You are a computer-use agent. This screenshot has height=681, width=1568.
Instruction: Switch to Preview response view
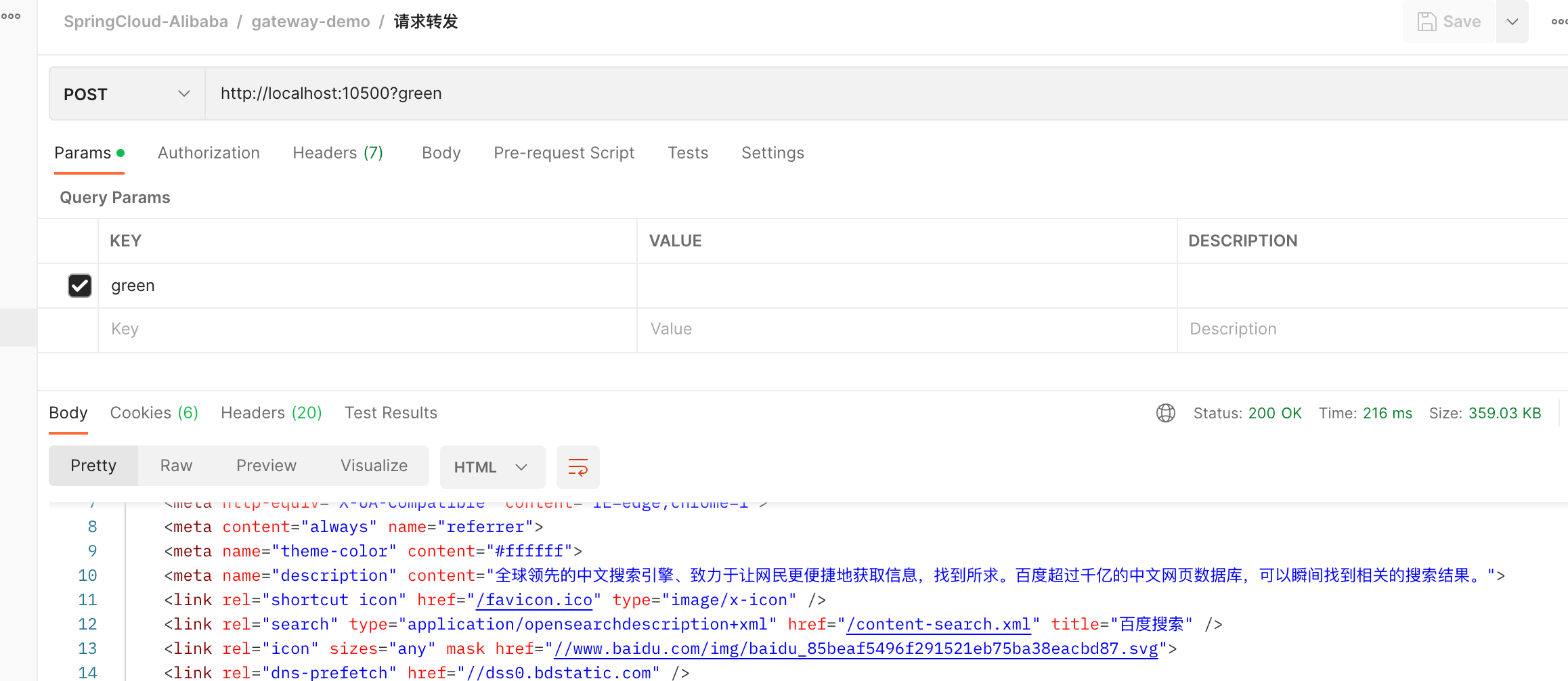tap(266, 466)
